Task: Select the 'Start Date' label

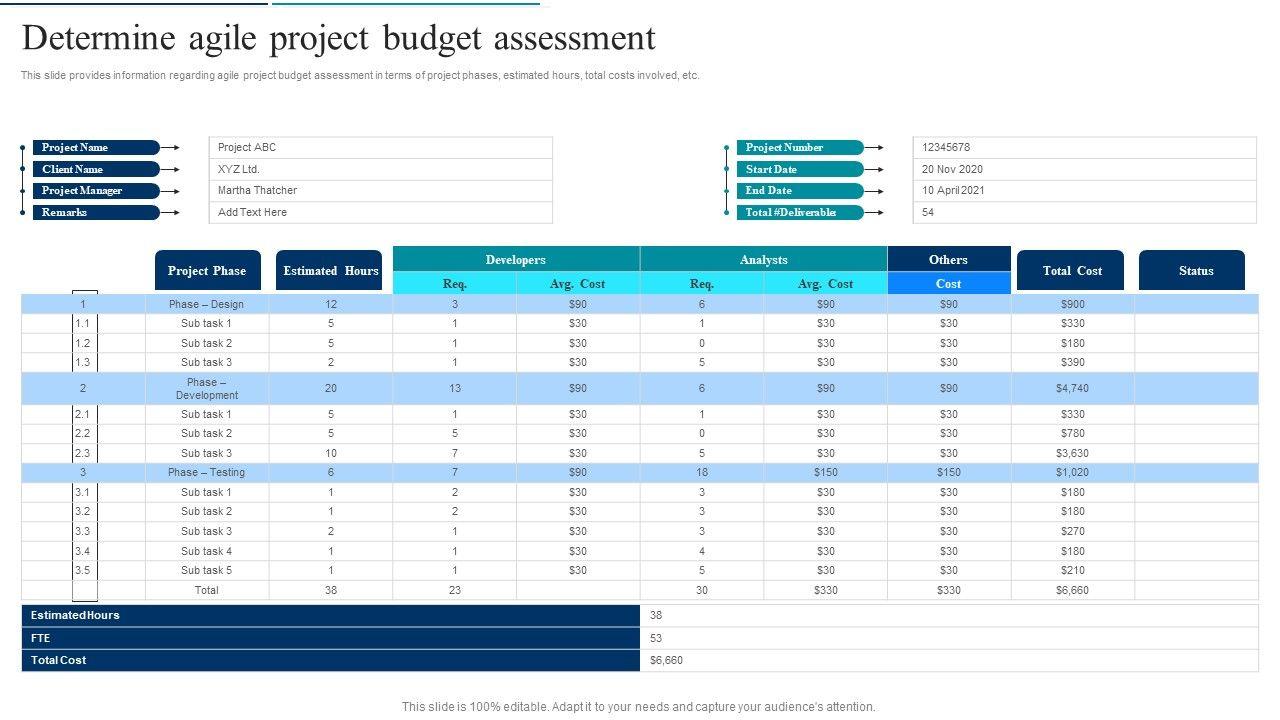Action: click(x=800, y=169)
